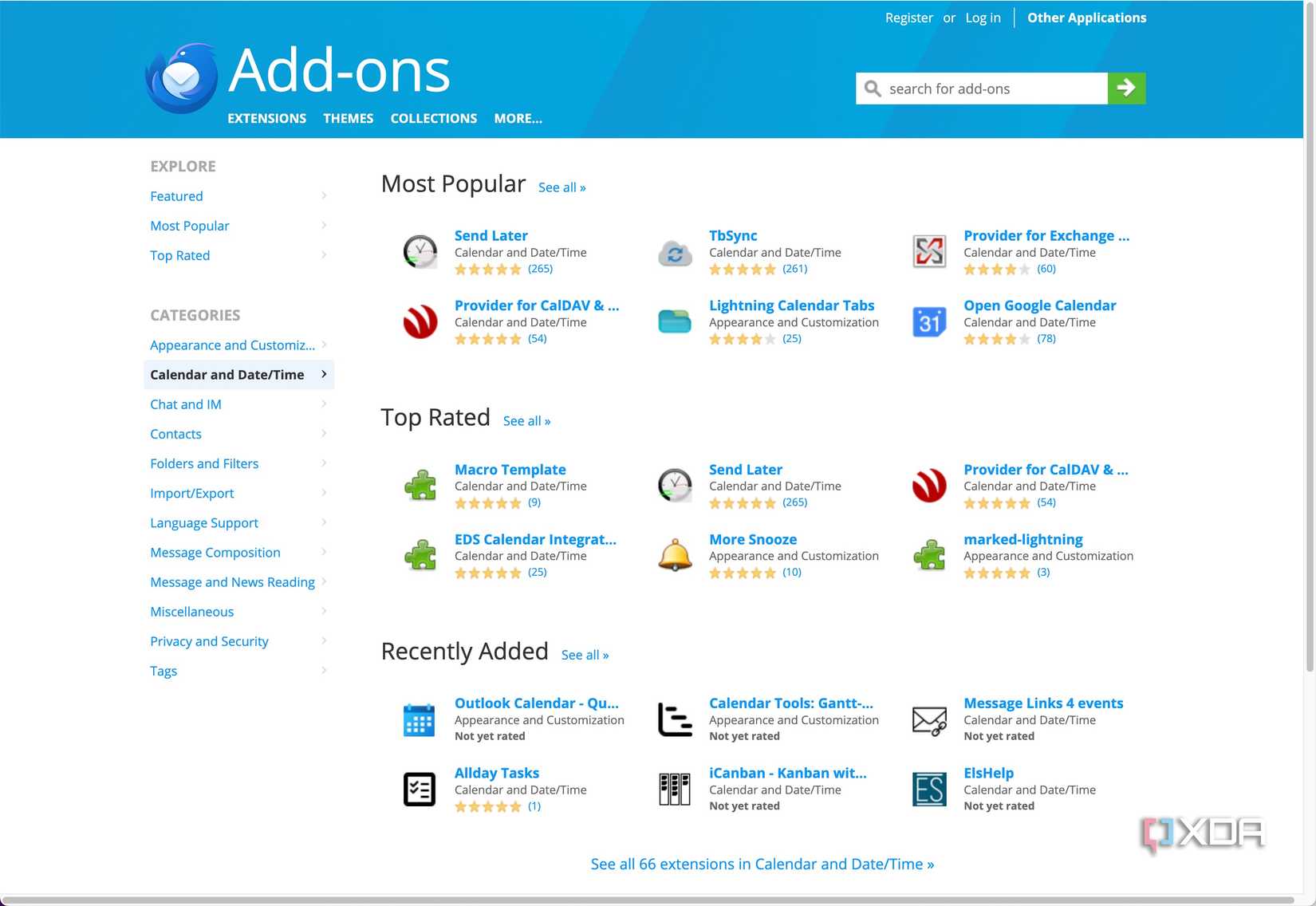Viewport: 1316px width, 906px height.
Task: Open Allday Tasks checklist icon
Action: (x=420, y=789)
